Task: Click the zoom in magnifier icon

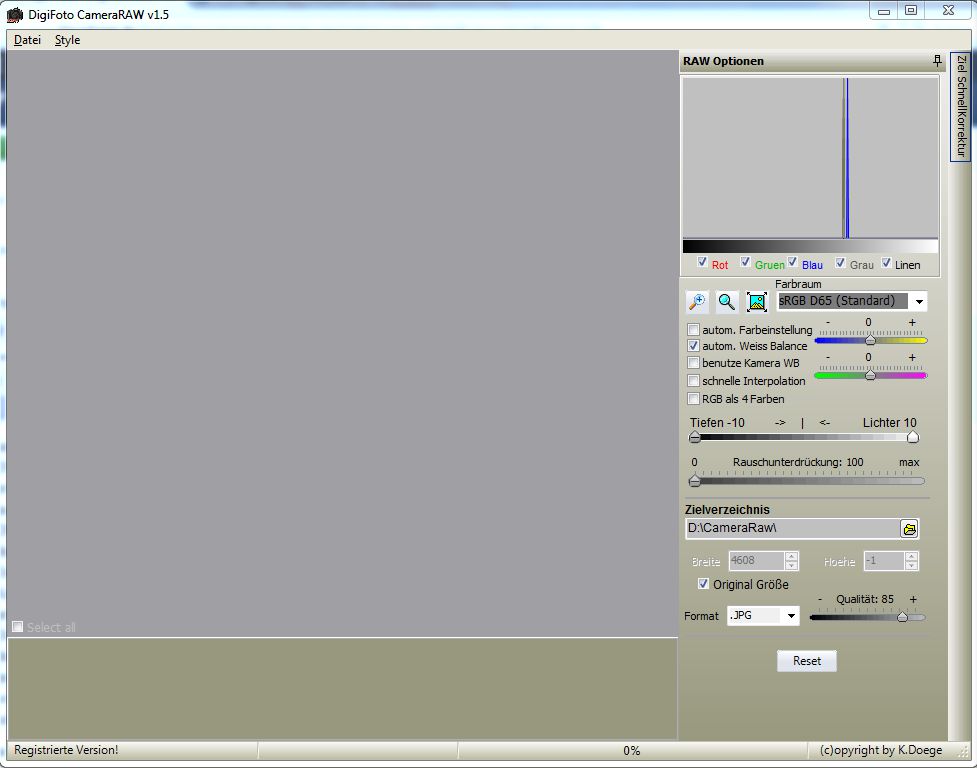Action: 697,302
